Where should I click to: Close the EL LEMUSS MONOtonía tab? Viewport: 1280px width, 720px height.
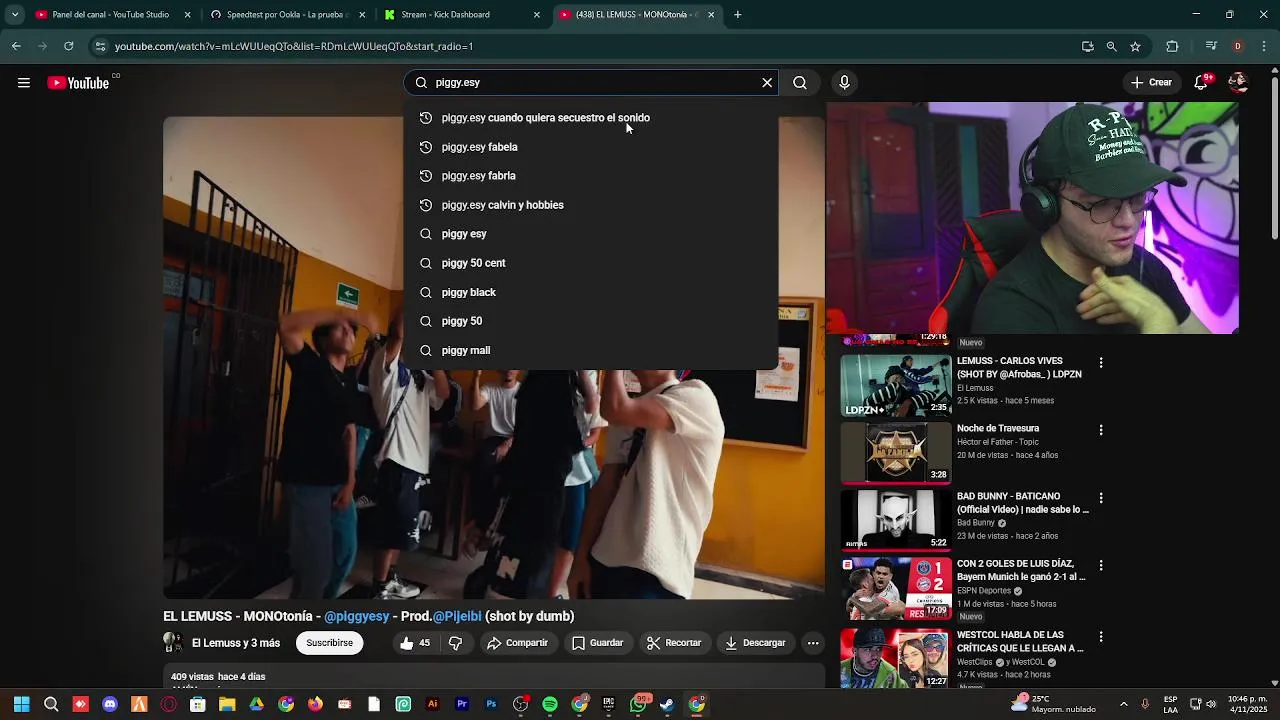click(x=711, y=15)
